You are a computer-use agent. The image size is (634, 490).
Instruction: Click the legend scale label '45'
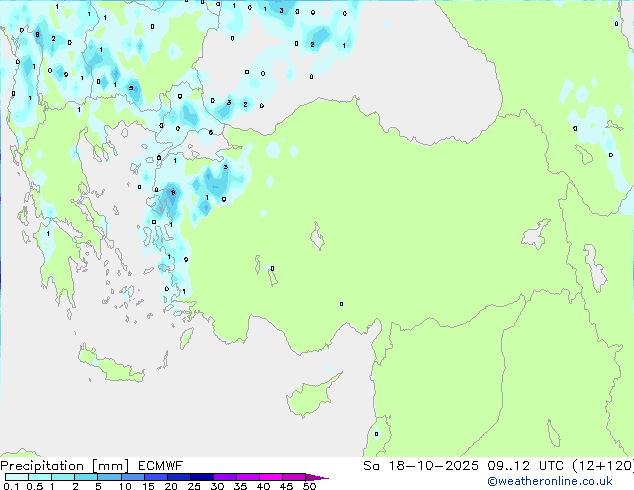point(286,486)
